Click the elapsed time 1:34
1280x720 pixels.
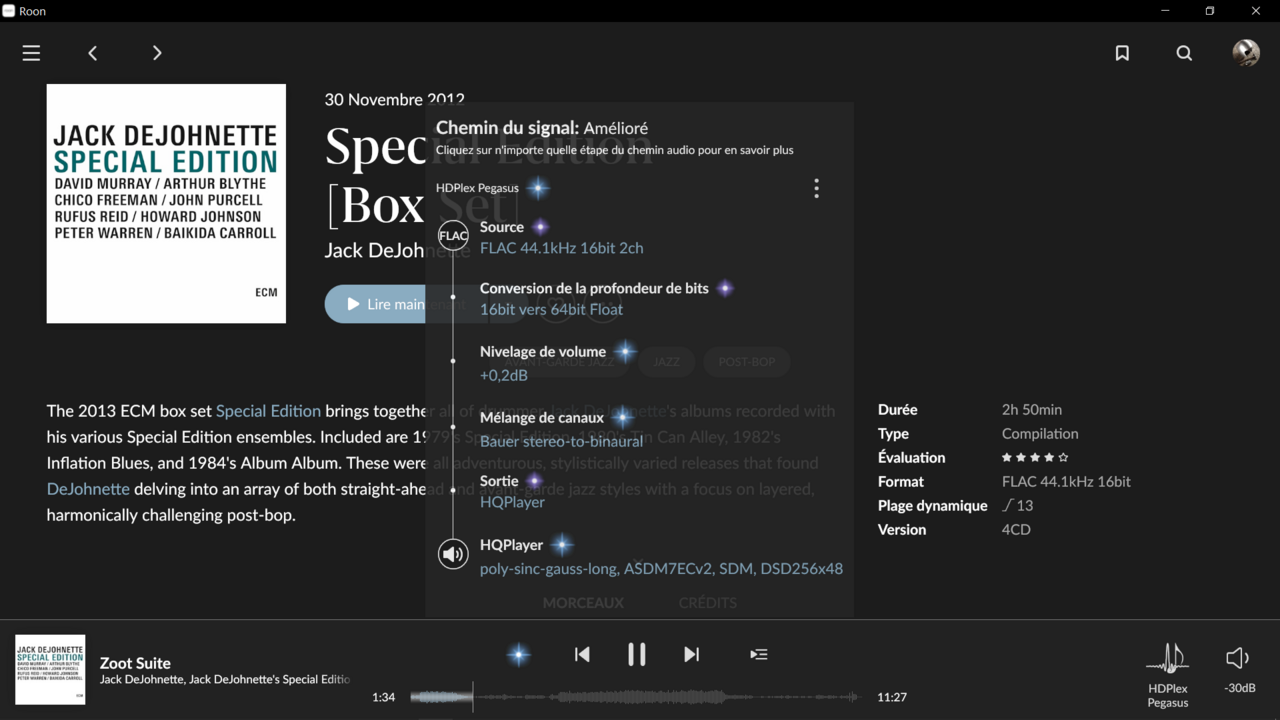pos(383,697)
